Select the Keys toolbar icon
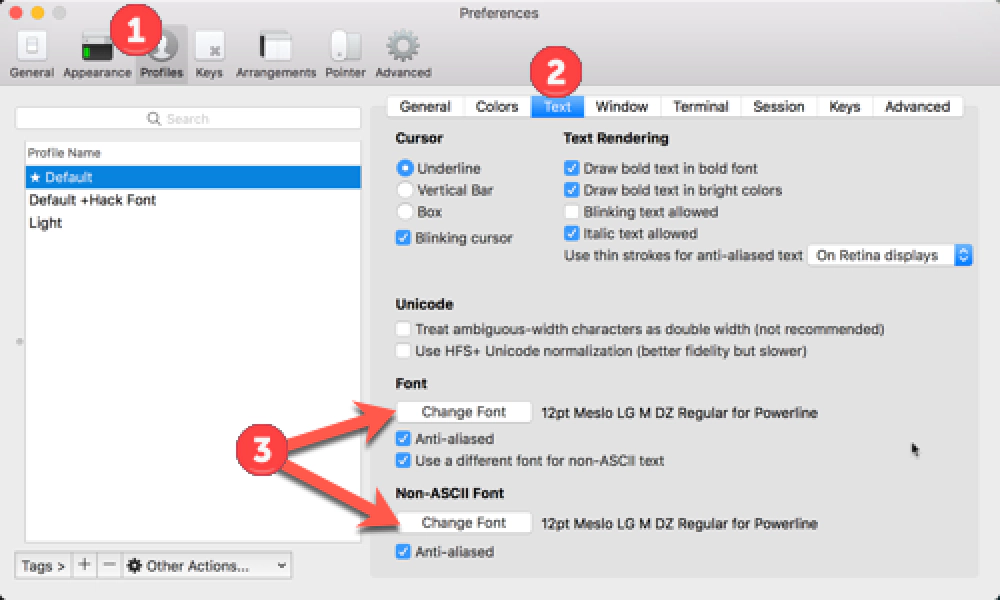This screenshot has height=600, width=1000. coord(209,54)
